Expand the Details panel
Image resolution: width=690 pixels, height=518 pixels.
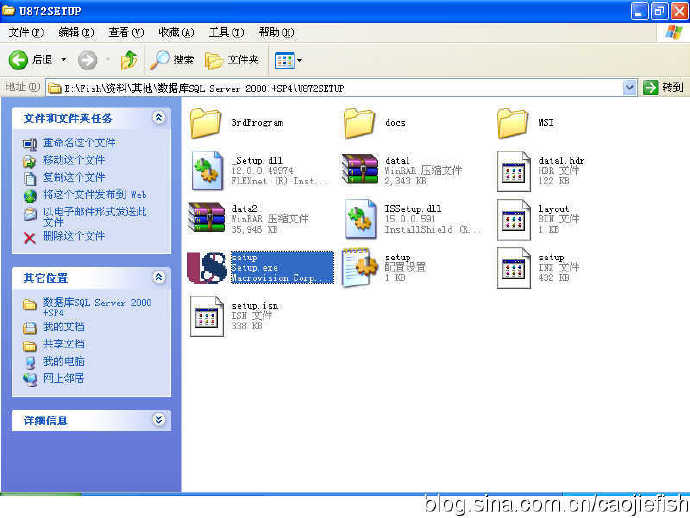(159, 420)
